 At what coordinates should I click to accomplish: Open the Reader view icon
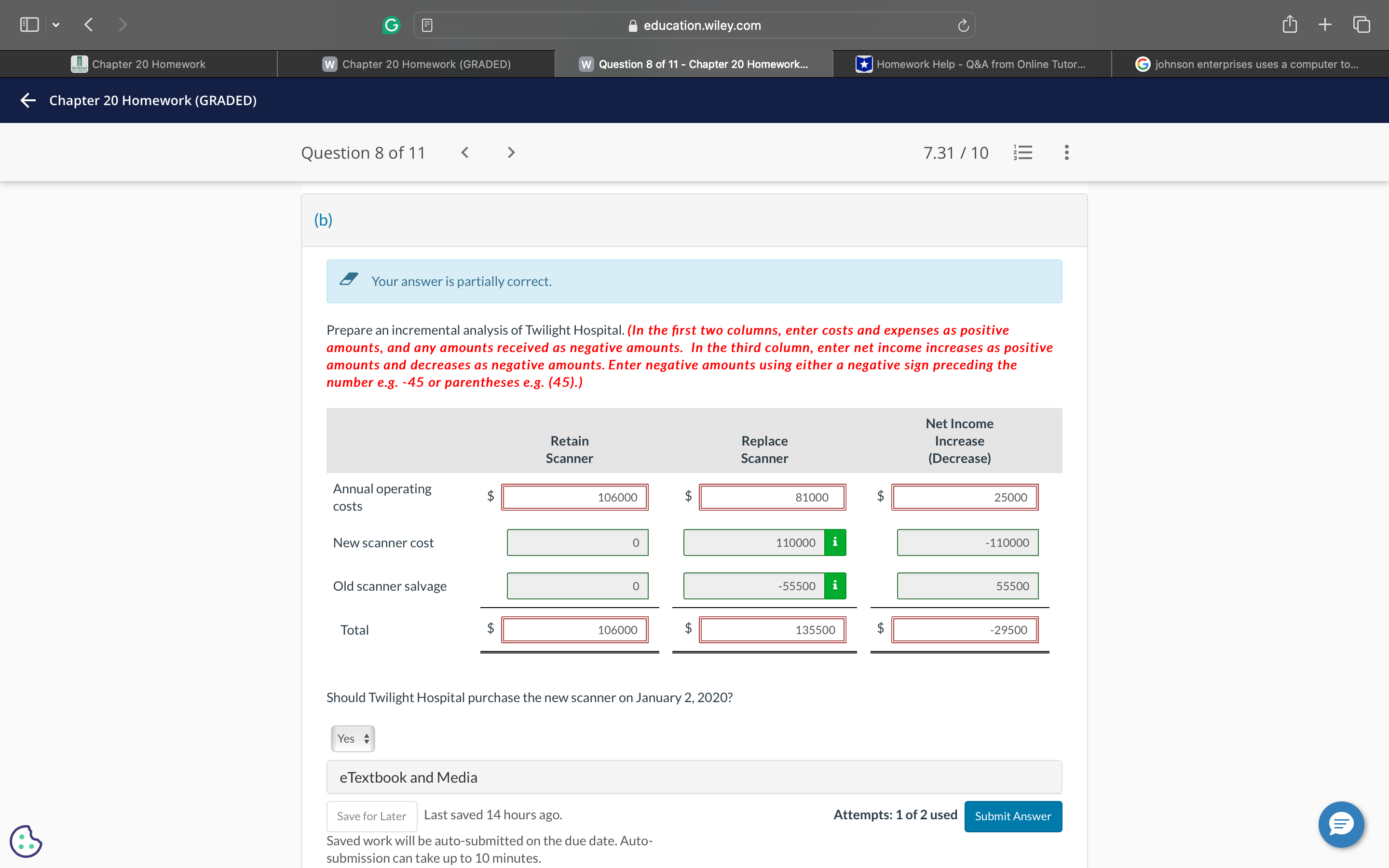[427, 25]
